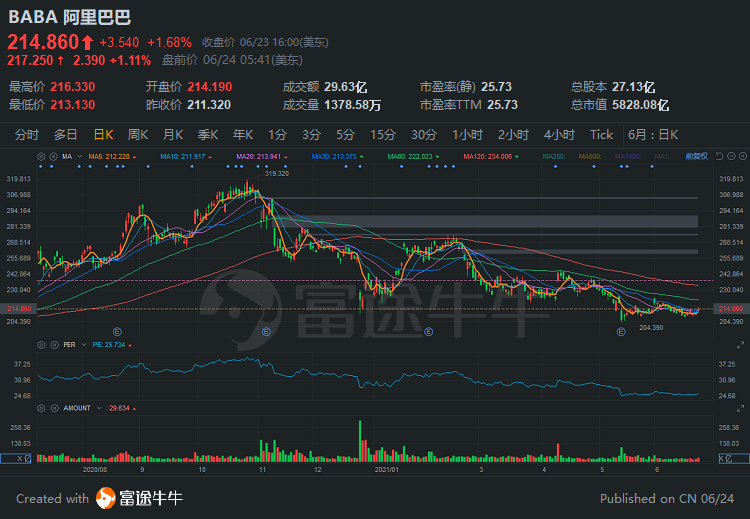Zoom out chart with the minus icon
The width and height of the screenshot is (750, 519).
[x=731, y=156]
